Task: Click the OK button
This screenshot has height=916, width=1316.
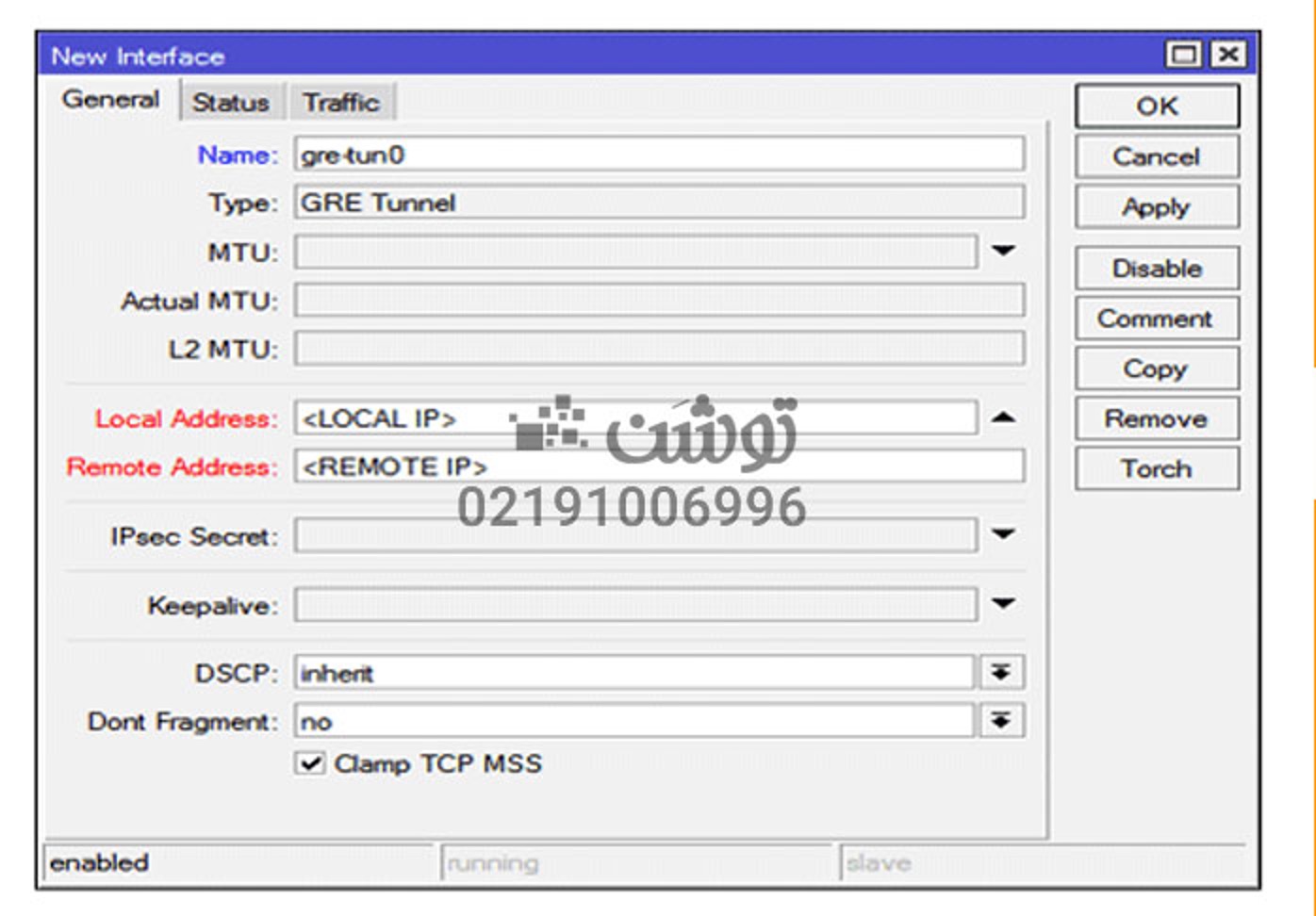Action: pos(1156,106)
